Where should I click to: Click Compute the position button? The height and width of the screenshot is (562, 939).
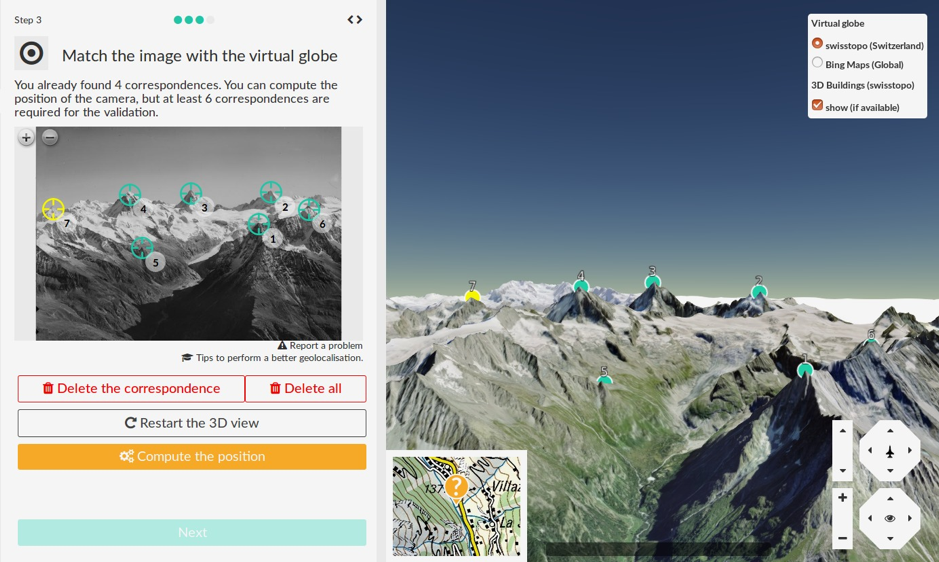point(192,457)
